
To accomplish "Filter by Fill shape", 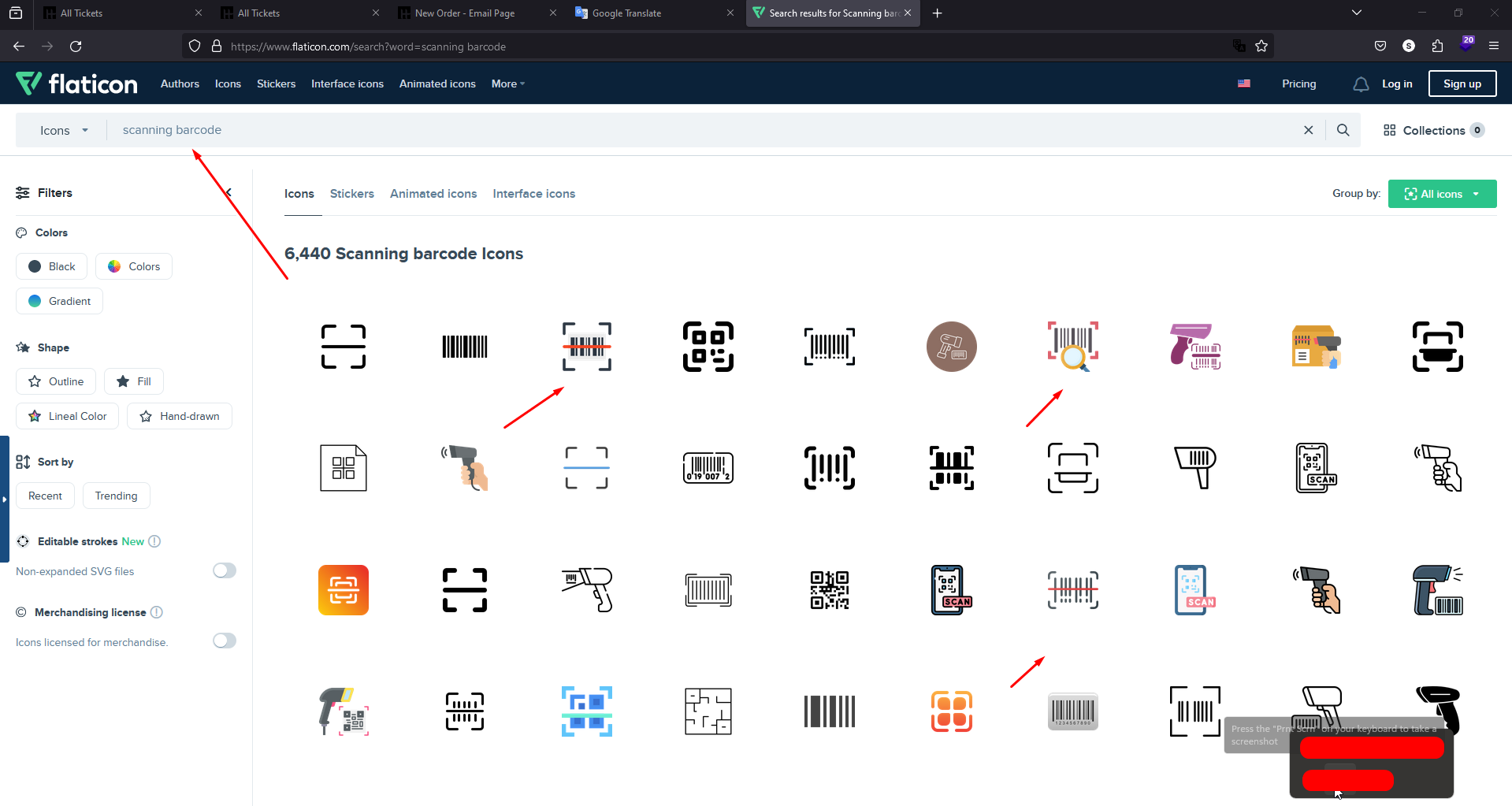I will [x=134, y=381].
